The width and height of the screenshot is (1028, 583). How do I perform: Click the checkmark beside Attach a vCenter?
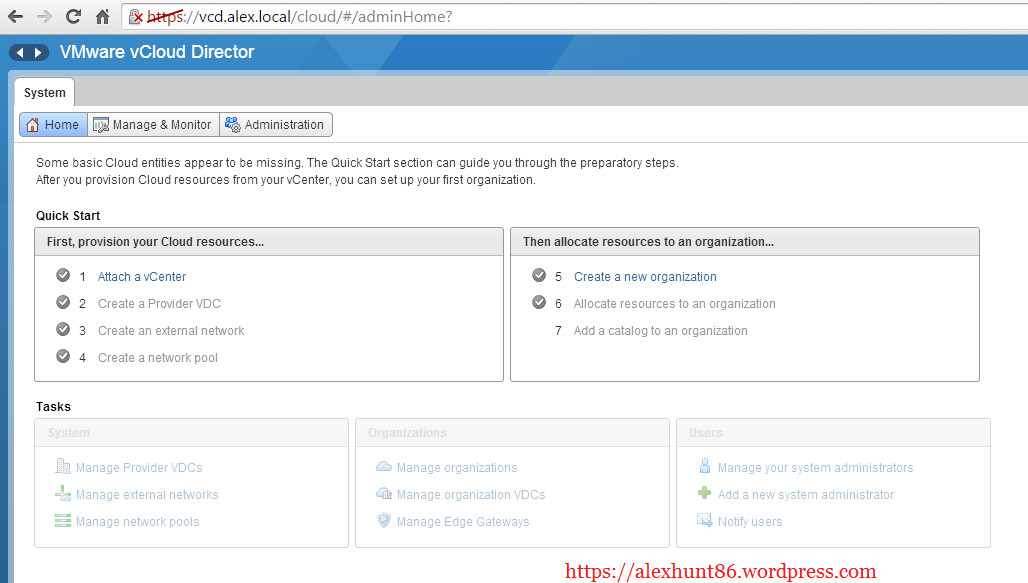coord(63,275)
